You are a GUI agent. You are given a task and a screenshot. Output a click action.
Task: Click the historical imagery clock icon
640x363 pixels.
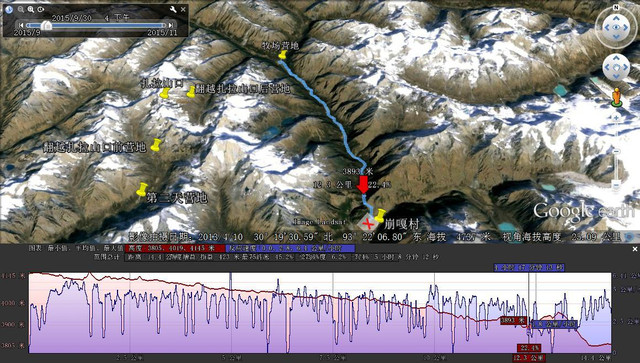(9, 9)
